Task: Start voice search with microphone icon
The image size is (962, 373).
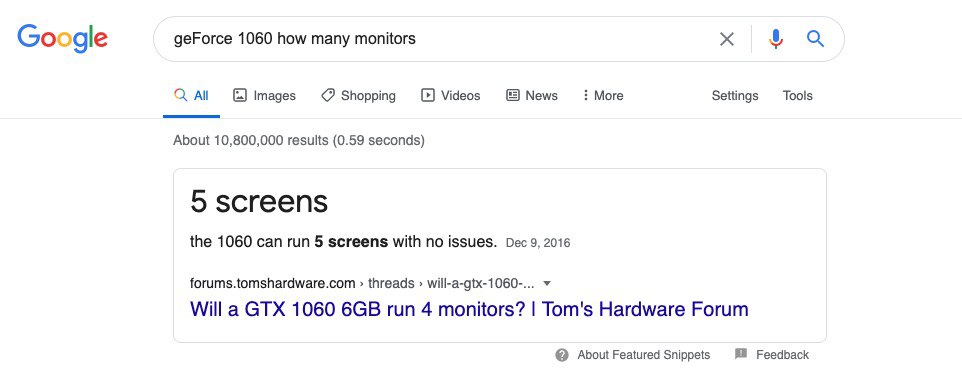Action: click(x=775, y=39)
